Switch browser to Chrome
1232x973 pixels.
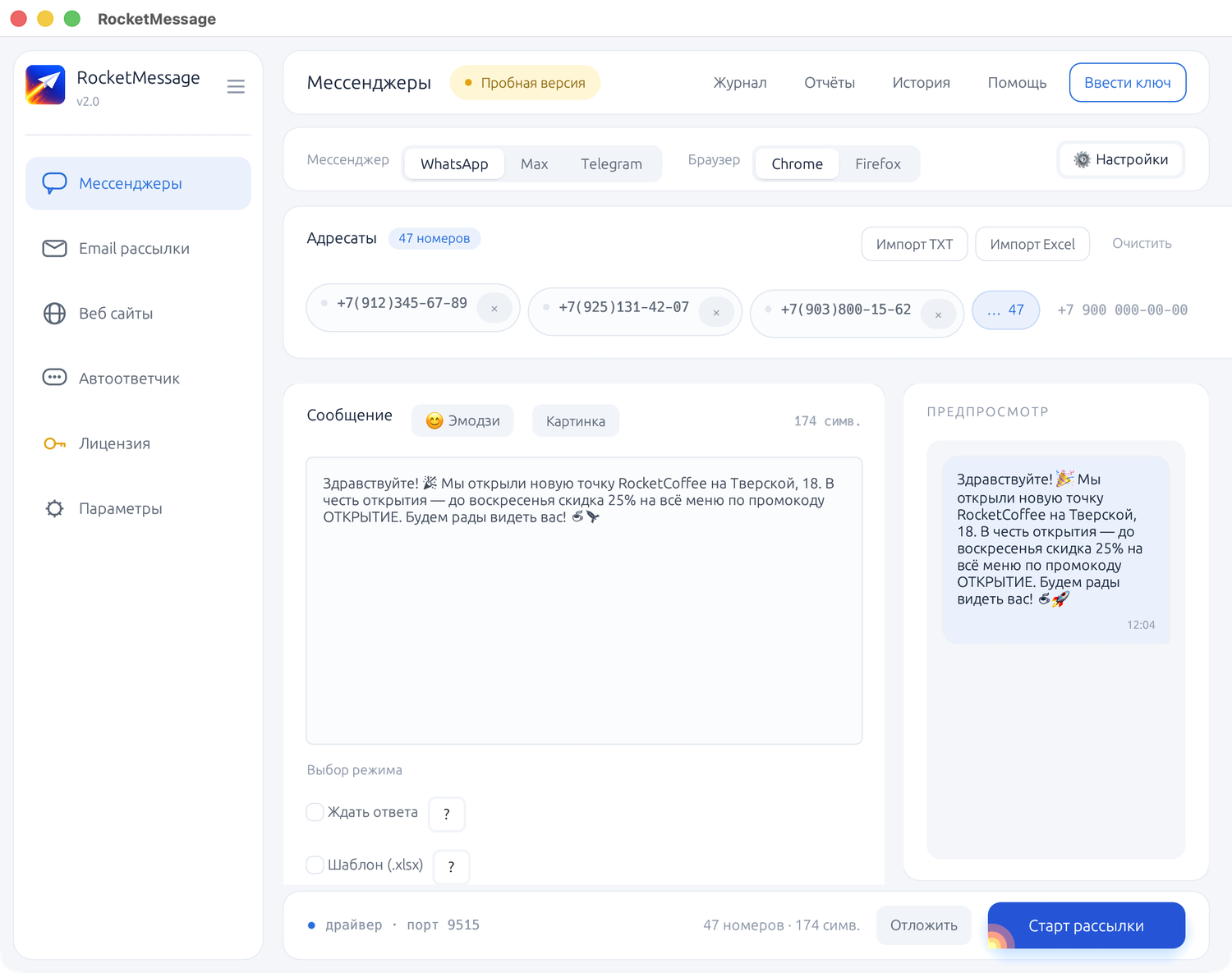click(x=797, y=163)
